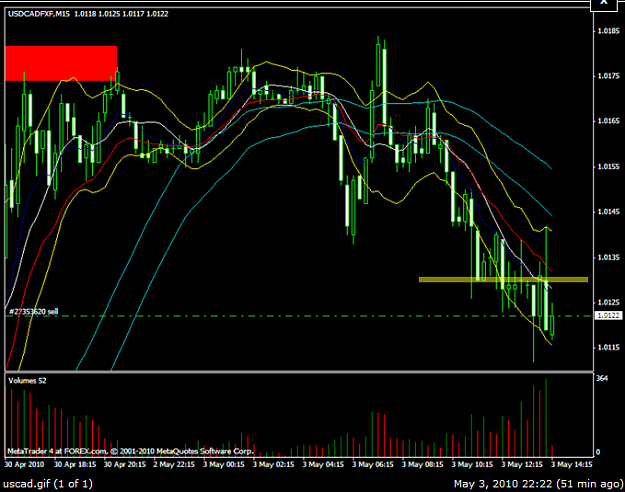
Task: Click the 1.0125 price axis label
Action: point(609,302)
